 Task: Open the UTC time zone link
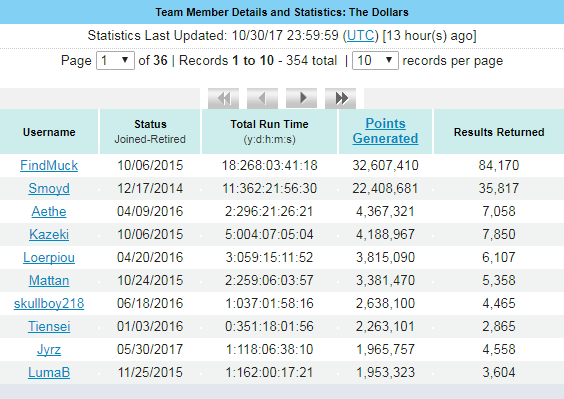pyautogui.click(x=360, y=36)
